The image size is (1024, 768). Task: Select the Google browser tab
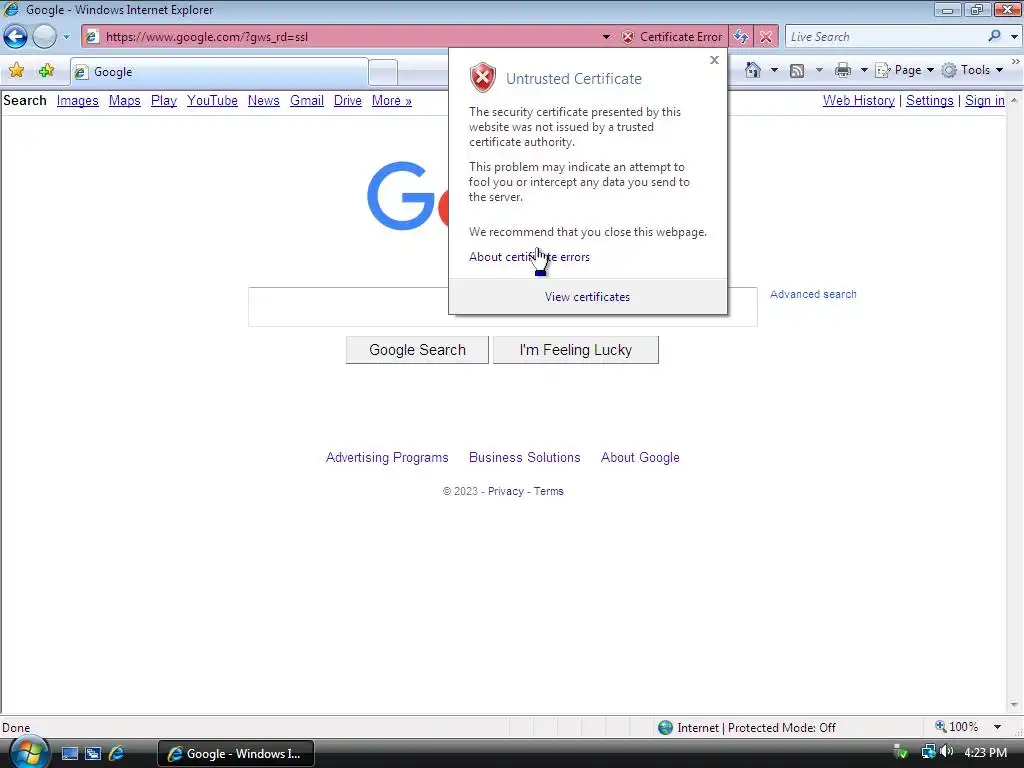(219, 72)
